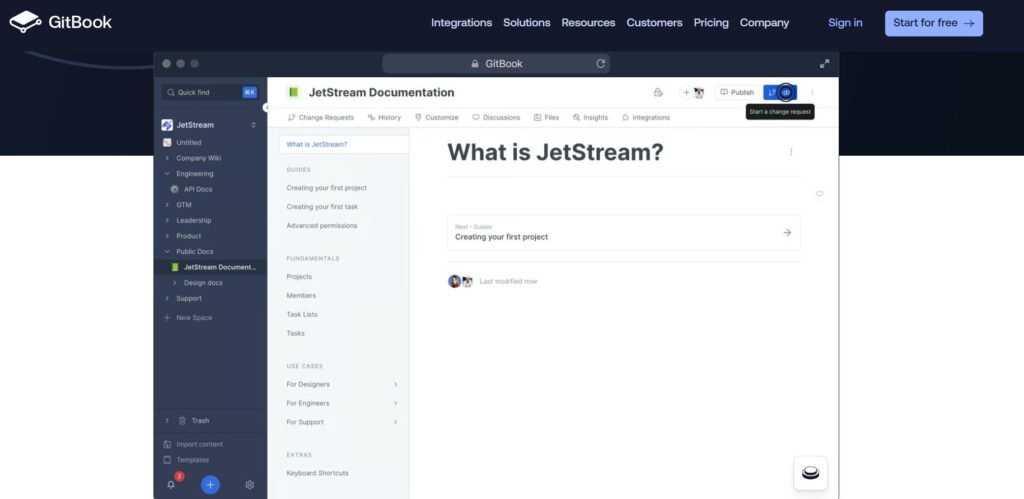The height and width of the screenshot is (499, 1024).
Task: Click the Next Creating your first project card
Action: [624, 233]
